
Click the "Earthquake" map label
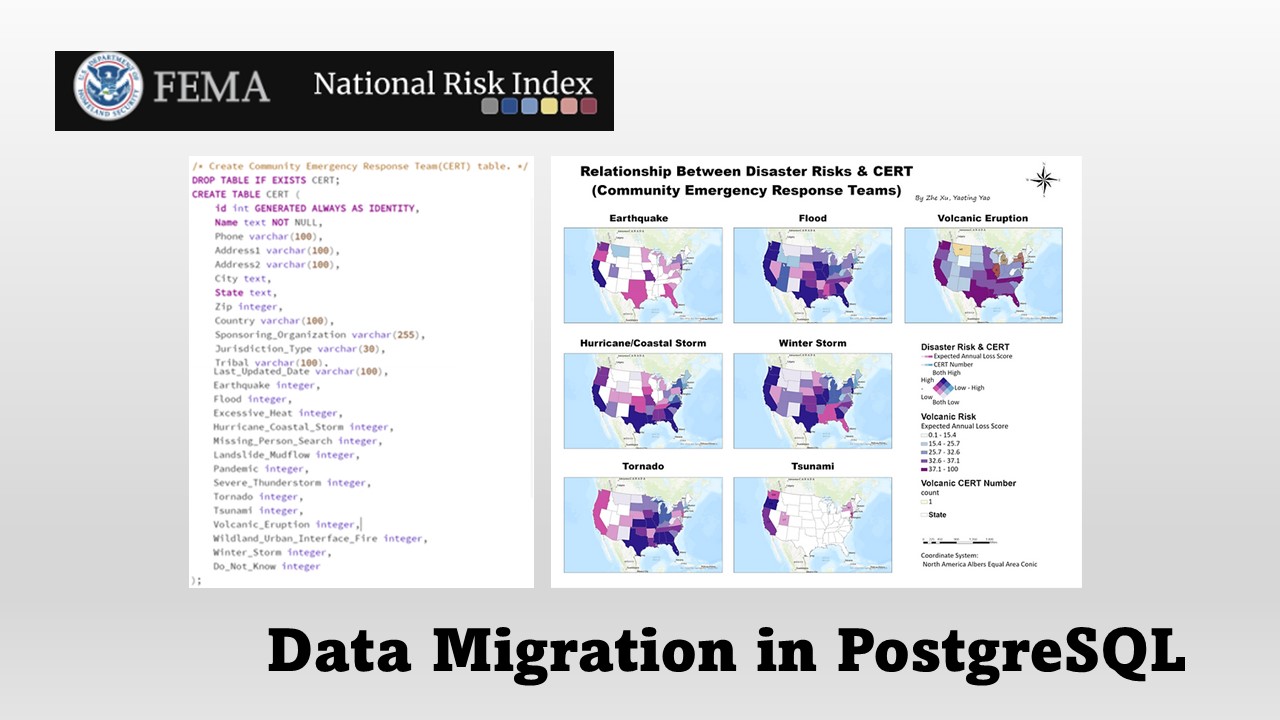click(x=639, y=218)
